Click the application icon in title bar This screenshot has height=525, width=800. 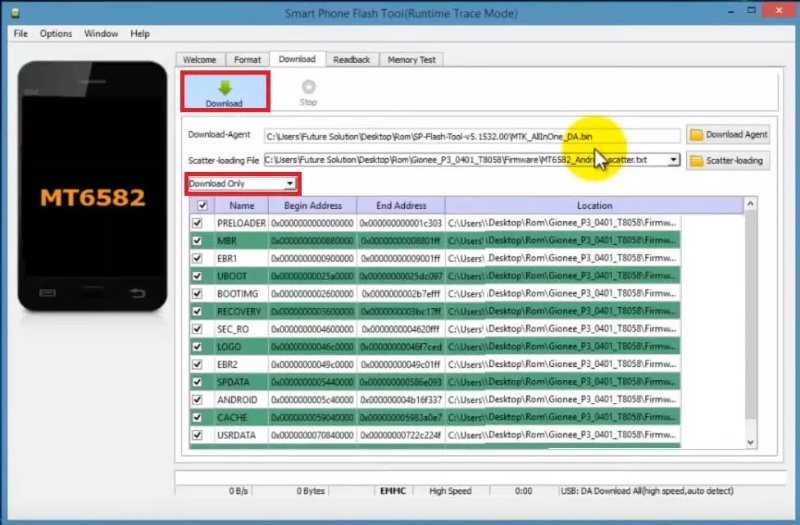coord(12,11)
